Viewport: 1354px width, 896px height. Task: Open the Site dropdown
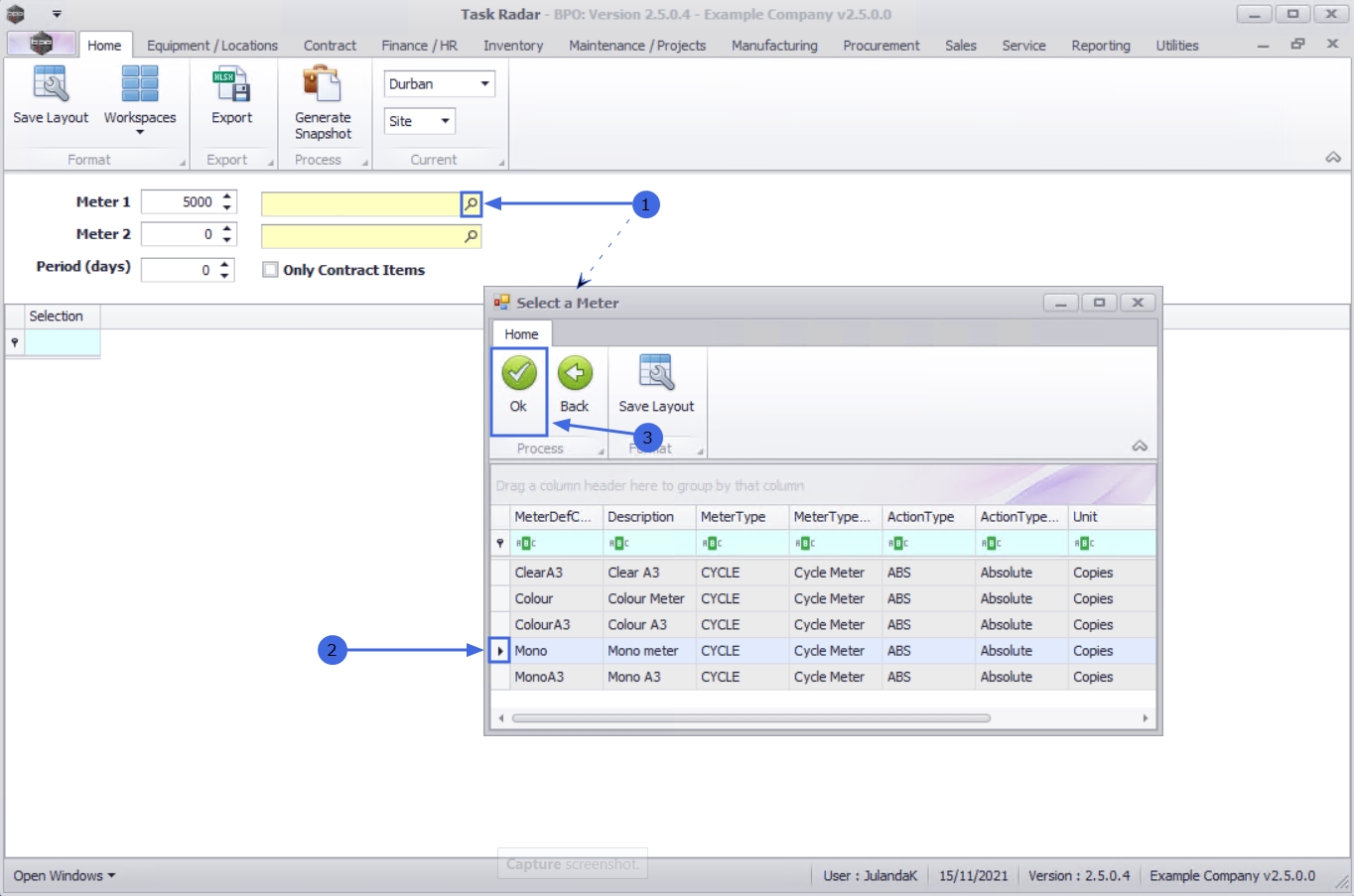click(445, 121)
